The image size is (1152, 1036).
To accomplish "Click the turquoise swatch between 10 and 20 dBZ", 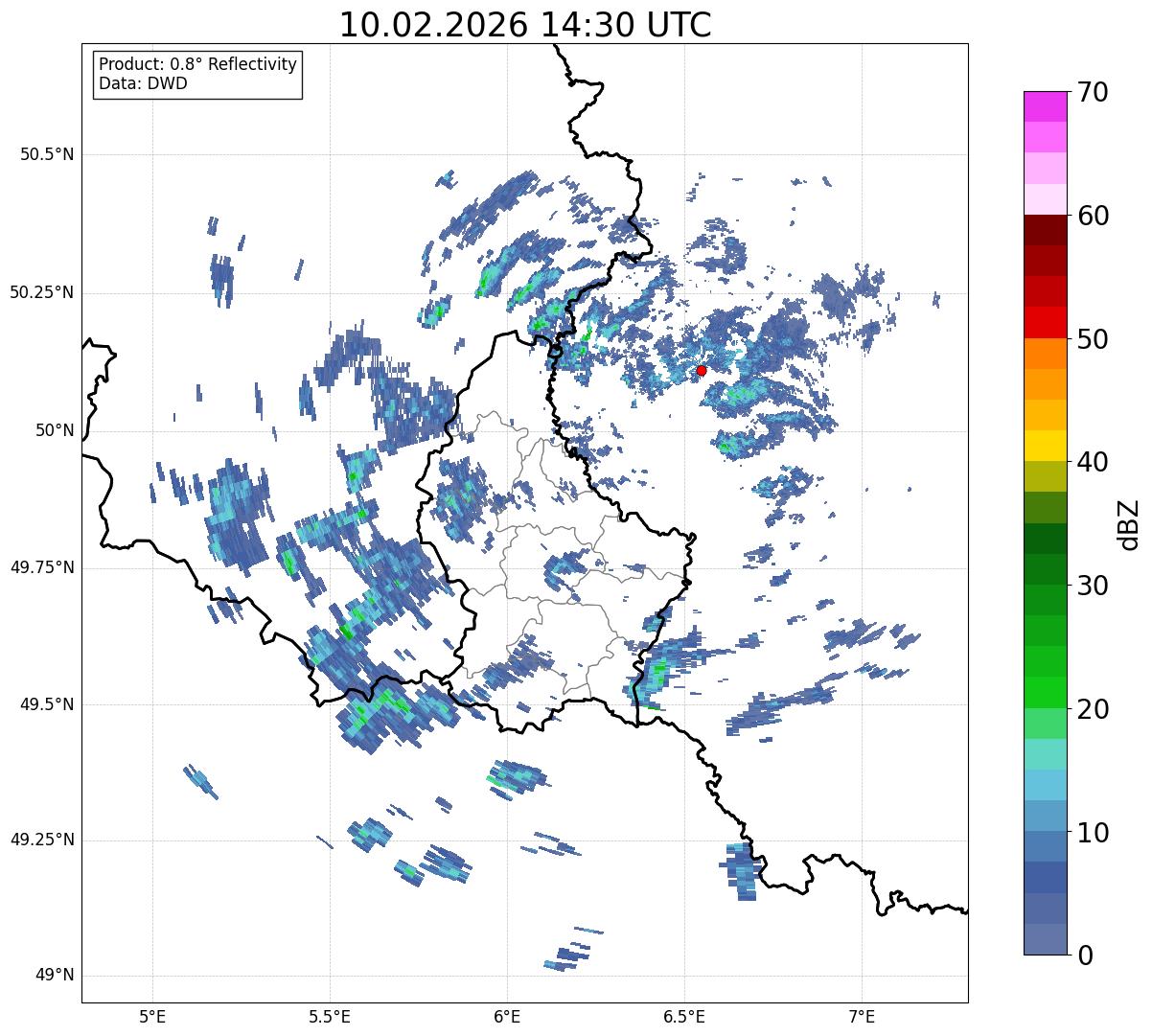I will tap(1045, 754).
